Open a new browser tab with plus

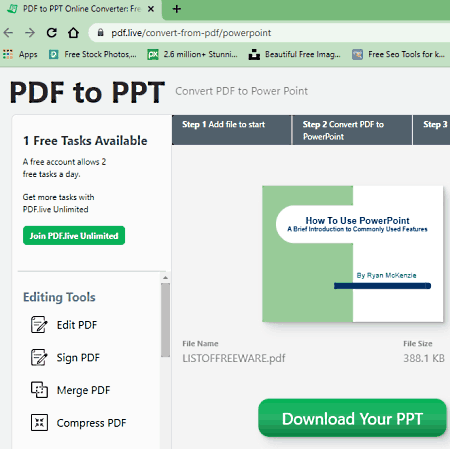177,9
